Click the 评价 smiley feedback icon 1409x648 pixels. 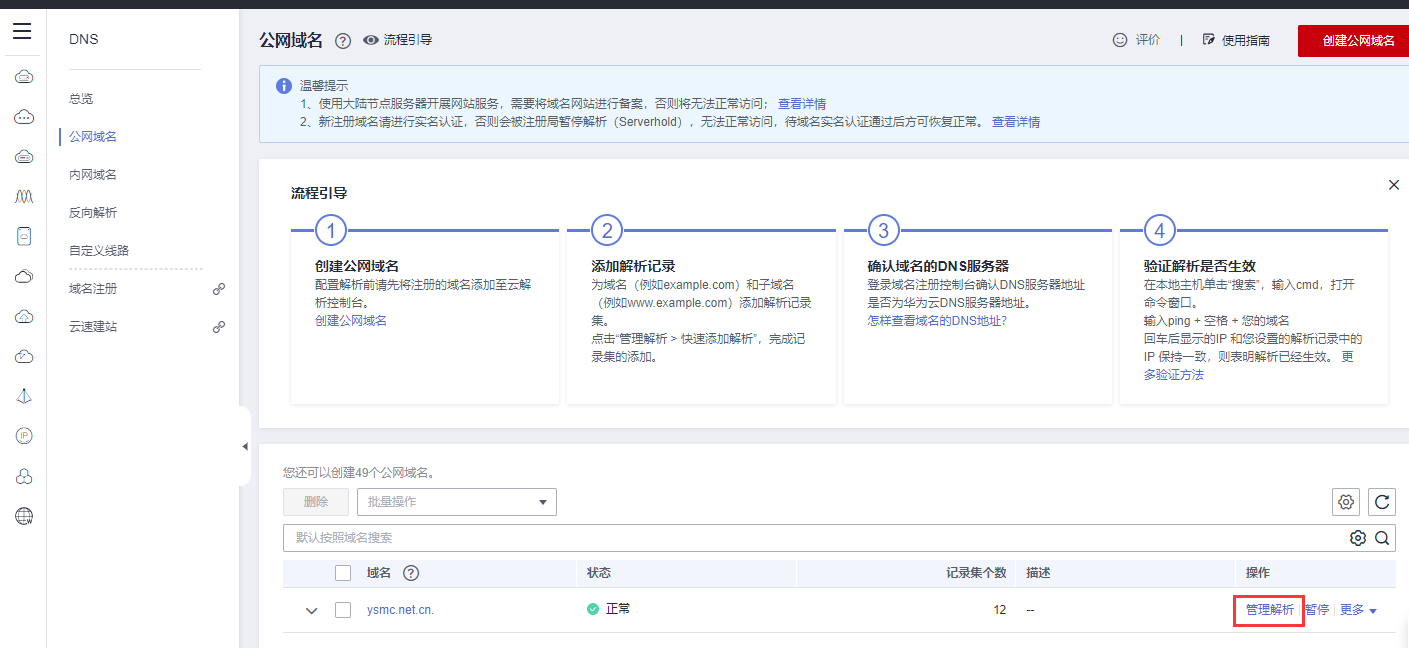tap(1120, 40)
